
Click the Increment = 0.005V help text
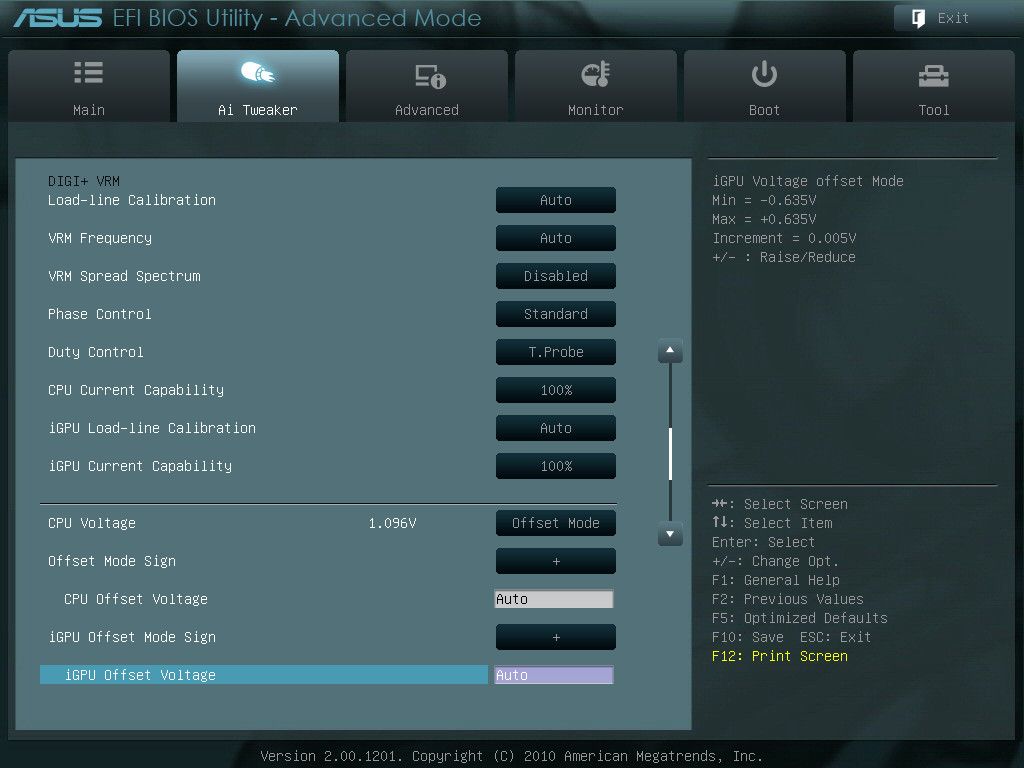click(x=784, y=238)
